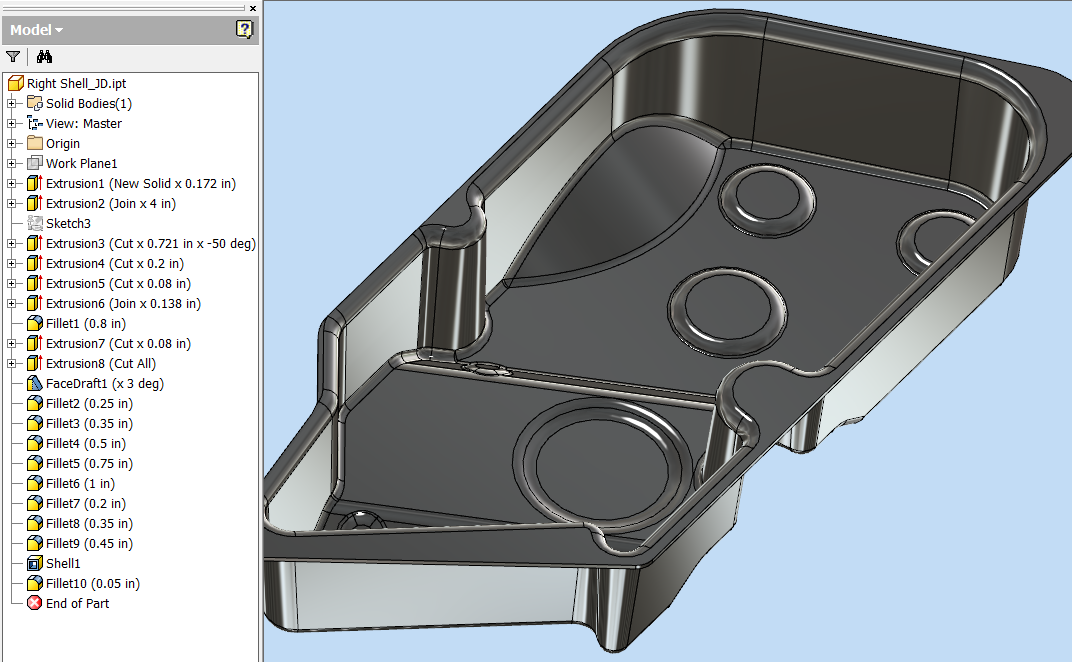Select 'Fillet8 (0.35 in)' in tree
Viewport: 1072px width, 662px height.
(x=89, y=523)
